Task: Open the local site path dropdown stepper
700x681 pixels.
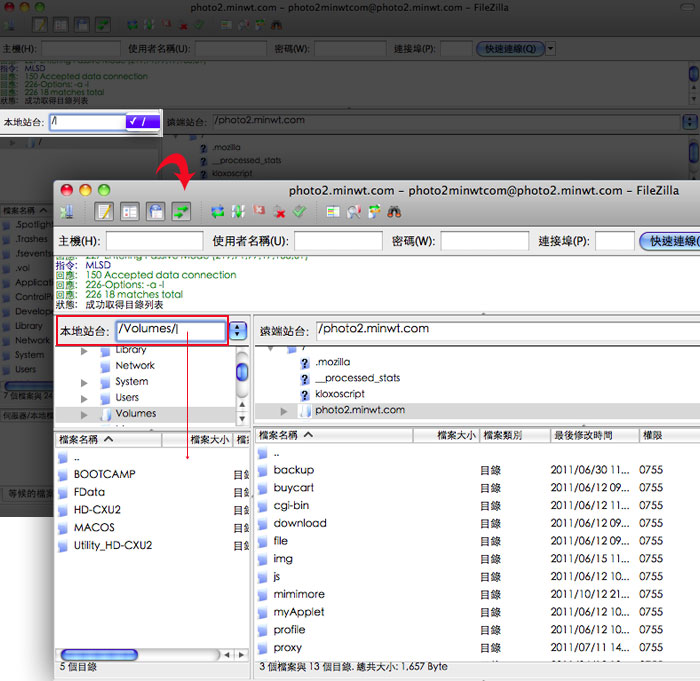Action: pyautogui.click(x=238, y=331)
